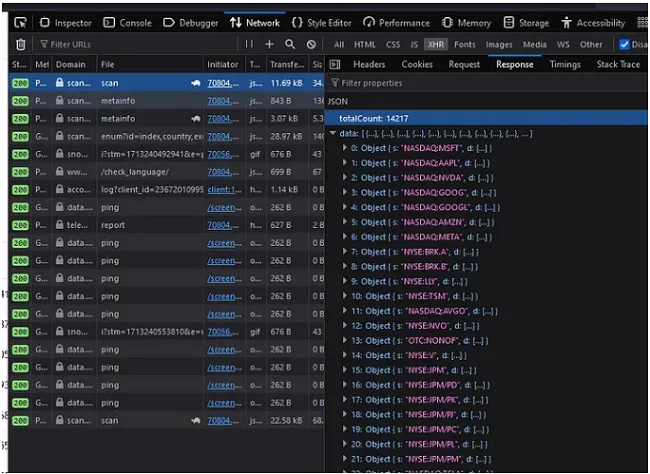This screenshot has height=474, width=650.
Task: Toggle the Disable cache checkbox
Action: tap(624, 44)
